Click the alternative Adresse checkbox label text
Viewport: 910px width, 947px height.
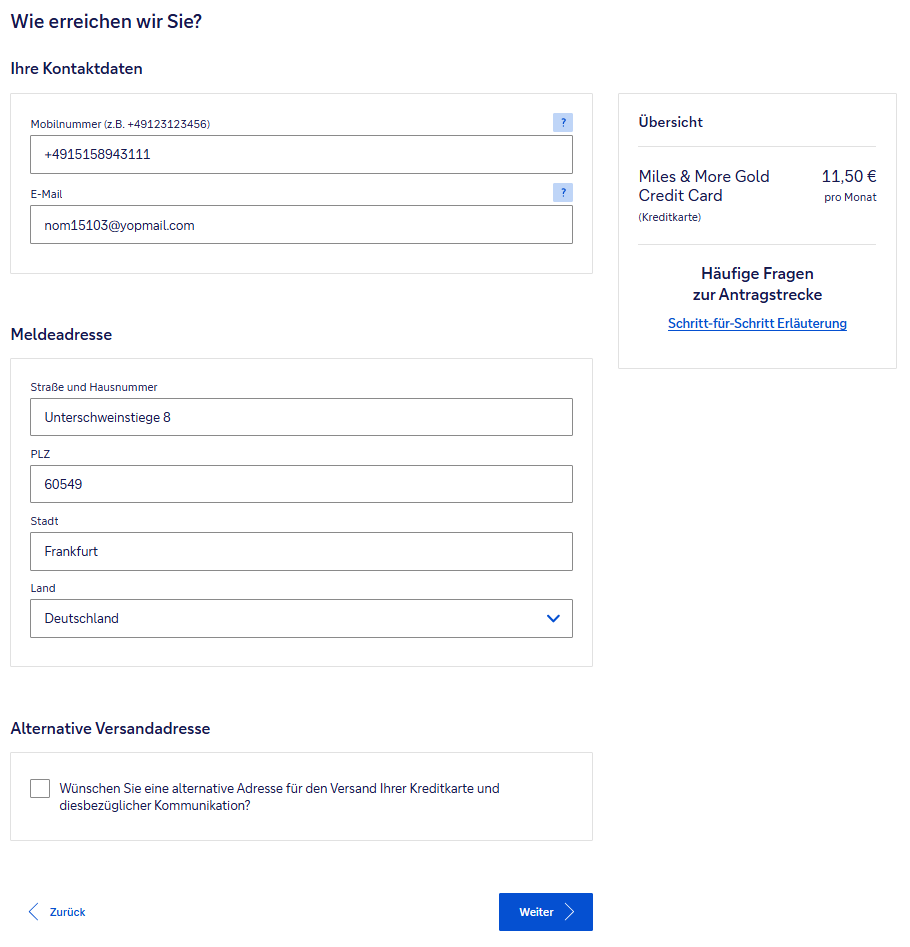pyautogui.click(x=279, y=797)
